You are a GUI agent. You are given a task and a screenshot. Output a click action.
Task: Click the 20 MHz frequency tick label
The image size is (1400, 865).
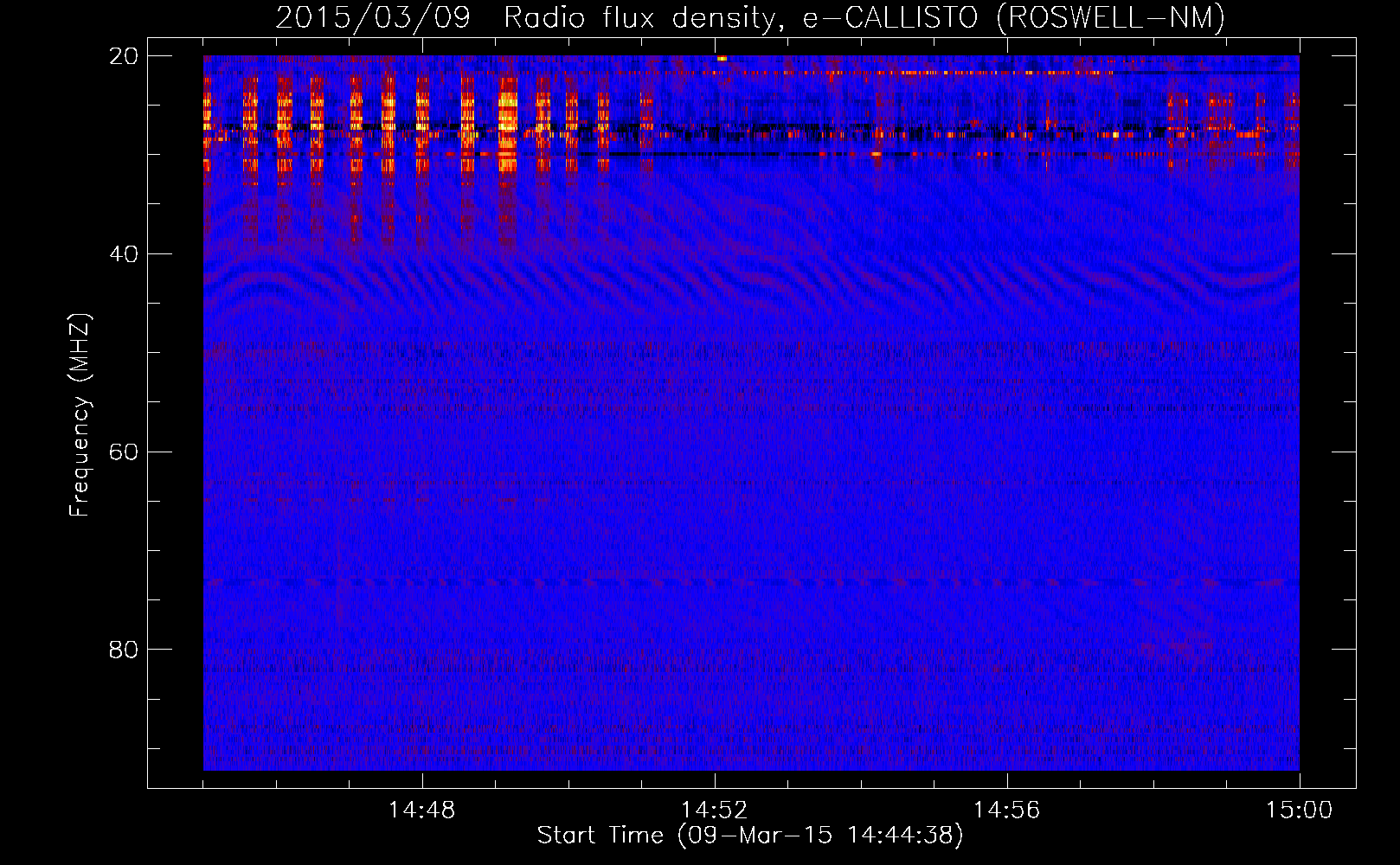(124, 56)
